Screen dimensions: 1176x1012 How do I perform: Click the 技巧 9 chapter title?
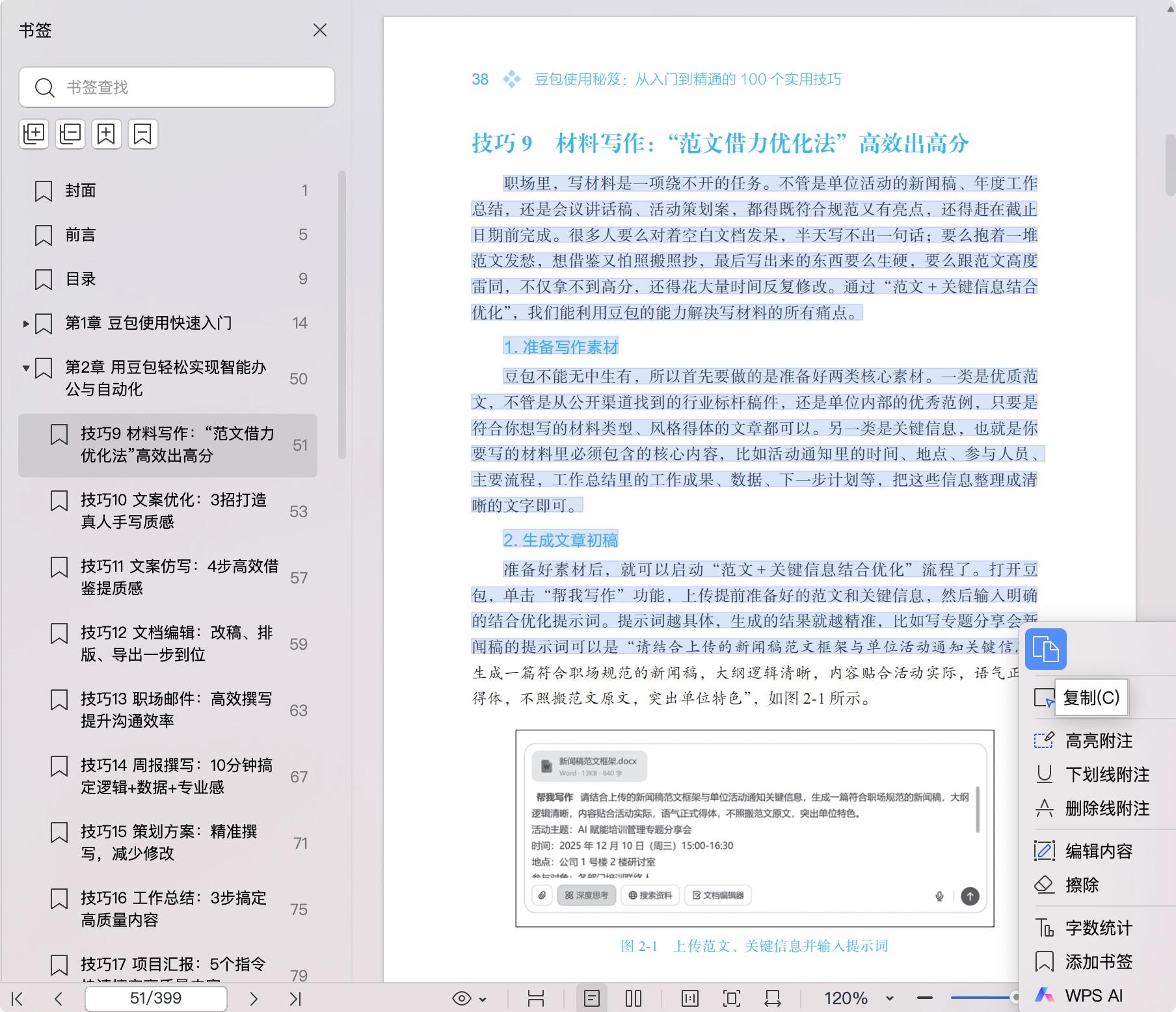tap(721, 143)
